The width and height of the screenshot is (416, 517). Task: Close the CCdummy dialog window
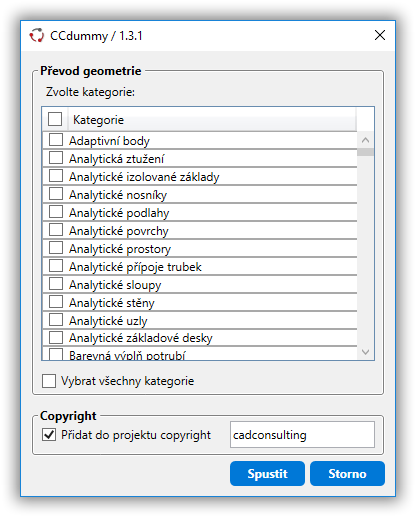click(x=380, y=35)
